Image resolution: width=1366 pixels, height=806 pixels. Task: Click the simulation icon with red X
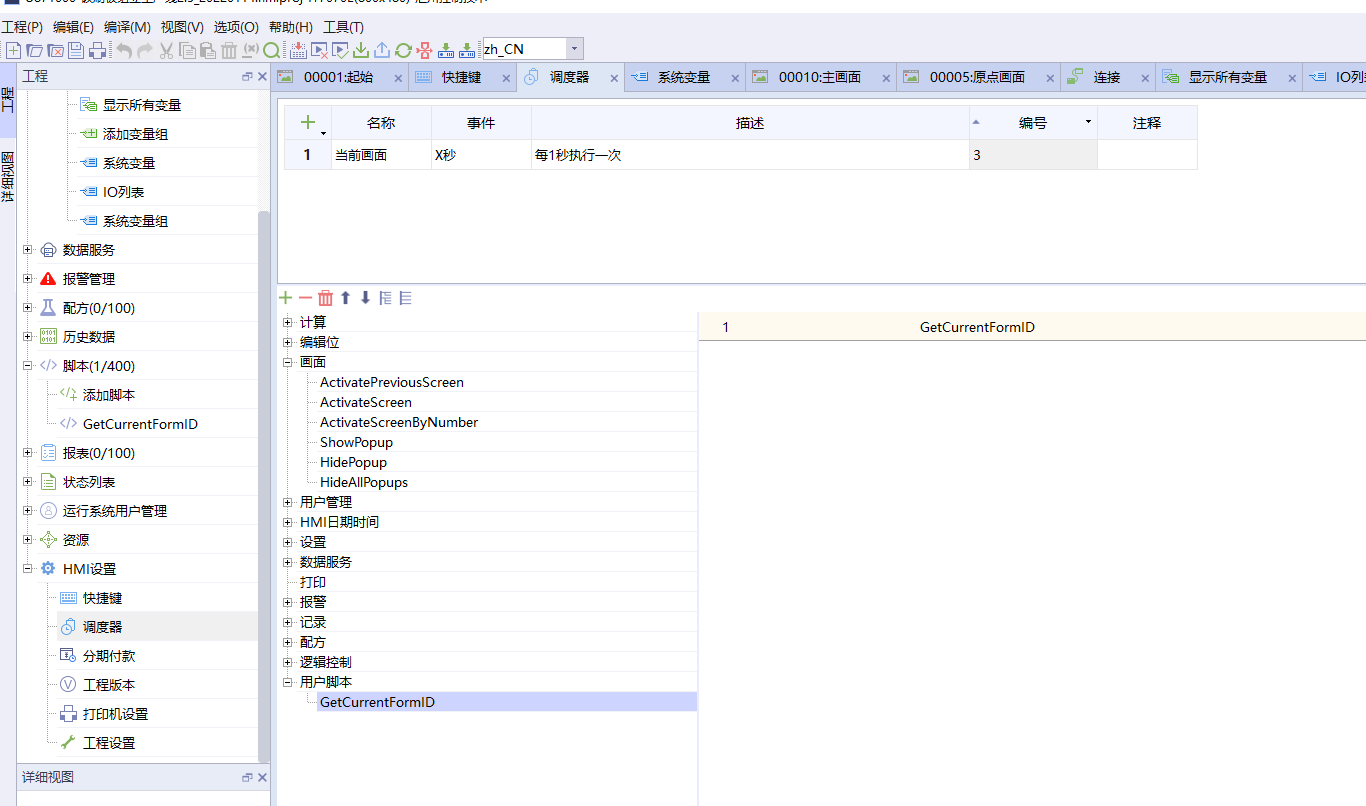tap(319, 50)
